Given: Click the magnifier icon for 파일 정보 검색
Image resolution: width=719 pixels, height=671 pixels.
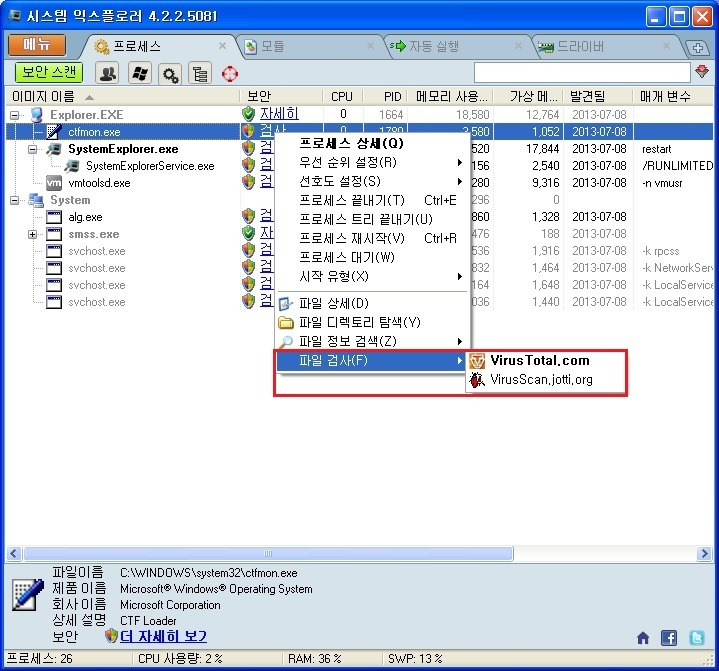Looking at the screenshot, I should click(286, 341).
